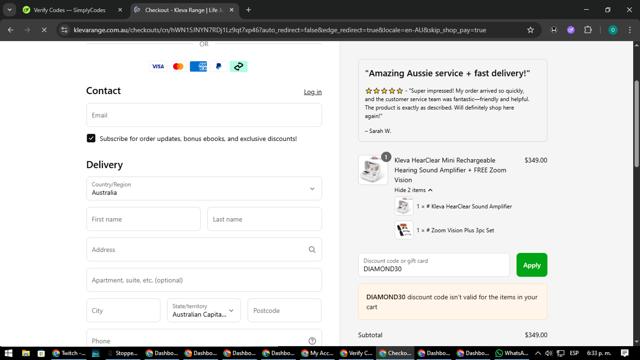Click the Kleva HearClear Sound Amplifier item thumbnail

(x=403, y=207)
